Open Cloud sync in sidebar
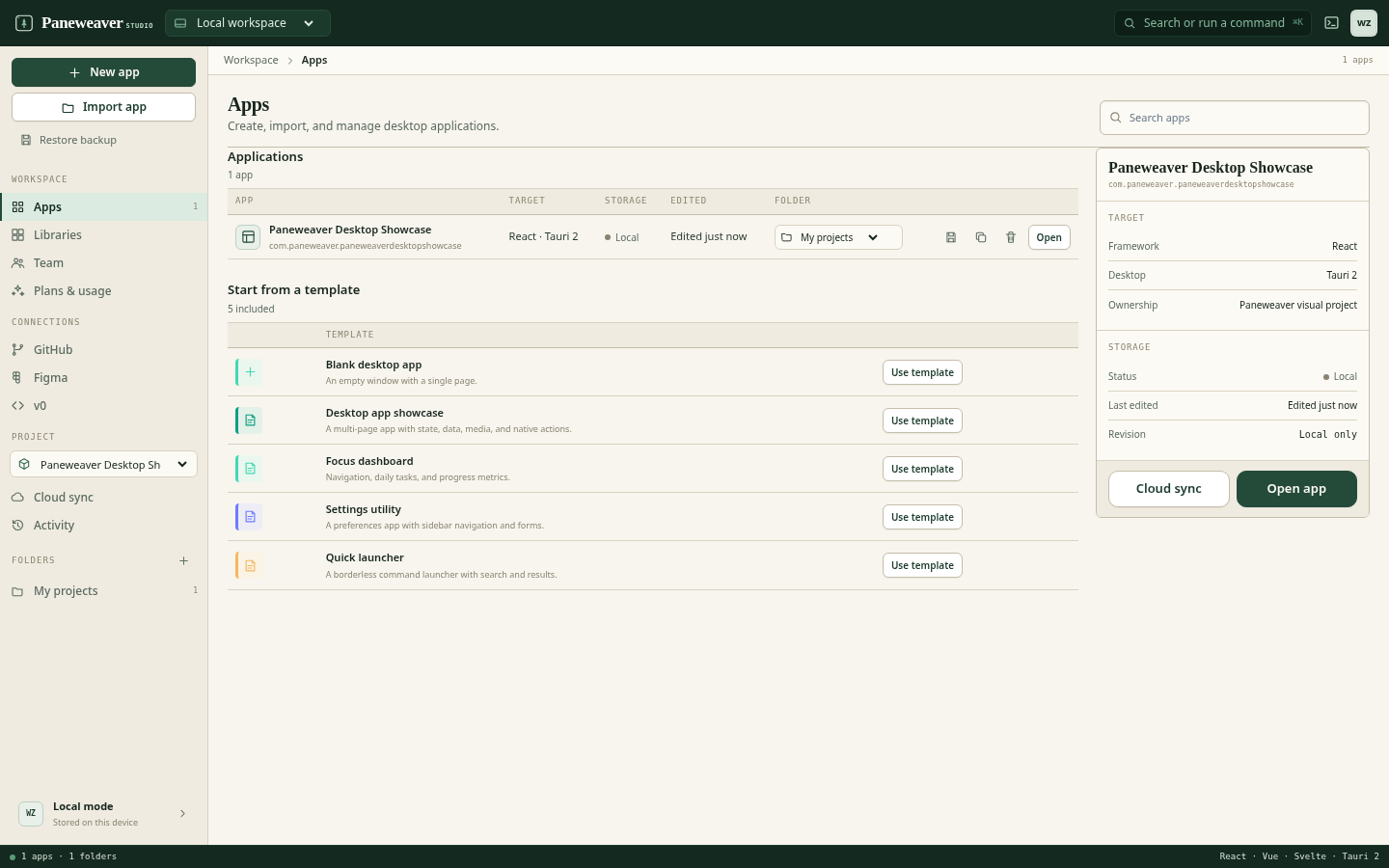This screenshot has width=1389, height=868. coord(103,497)
